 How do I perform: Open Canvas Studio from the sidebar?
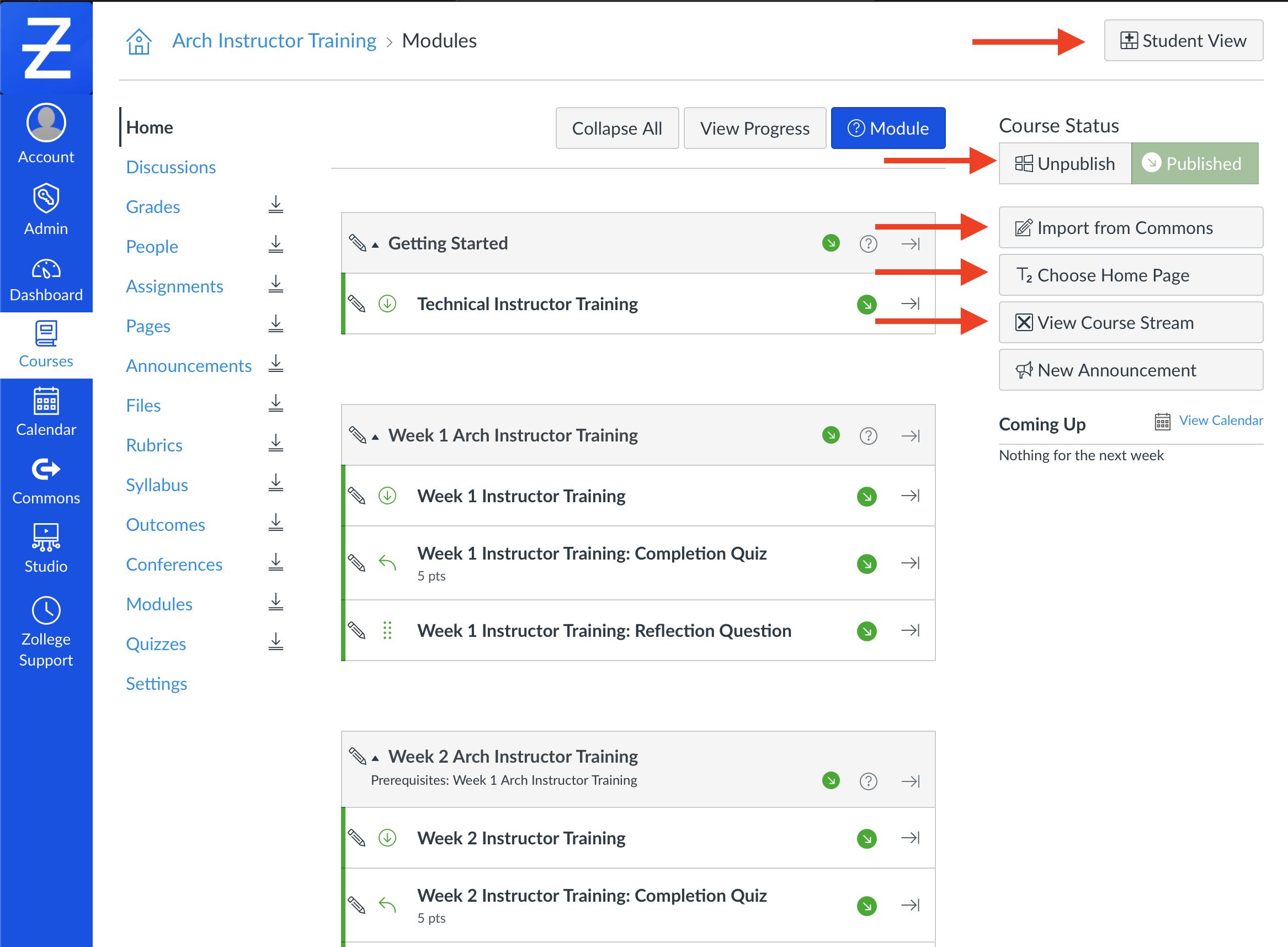click(46, 549)
